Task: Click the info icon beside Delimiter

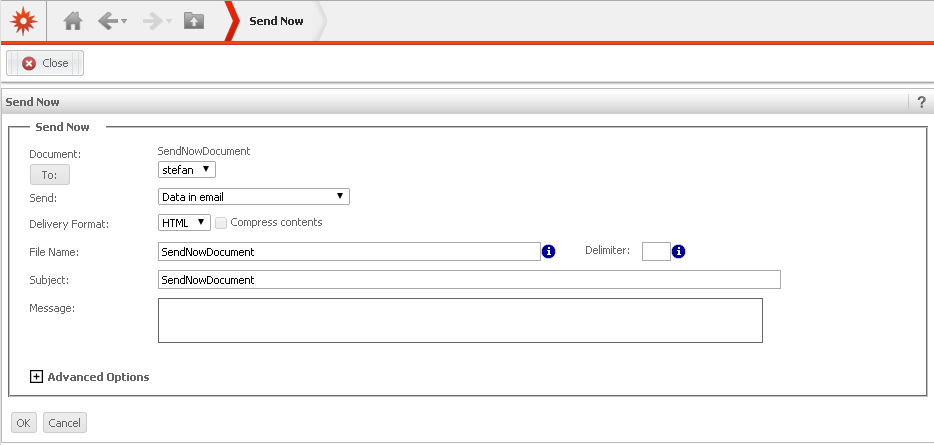Action: (x=678, y=251)
